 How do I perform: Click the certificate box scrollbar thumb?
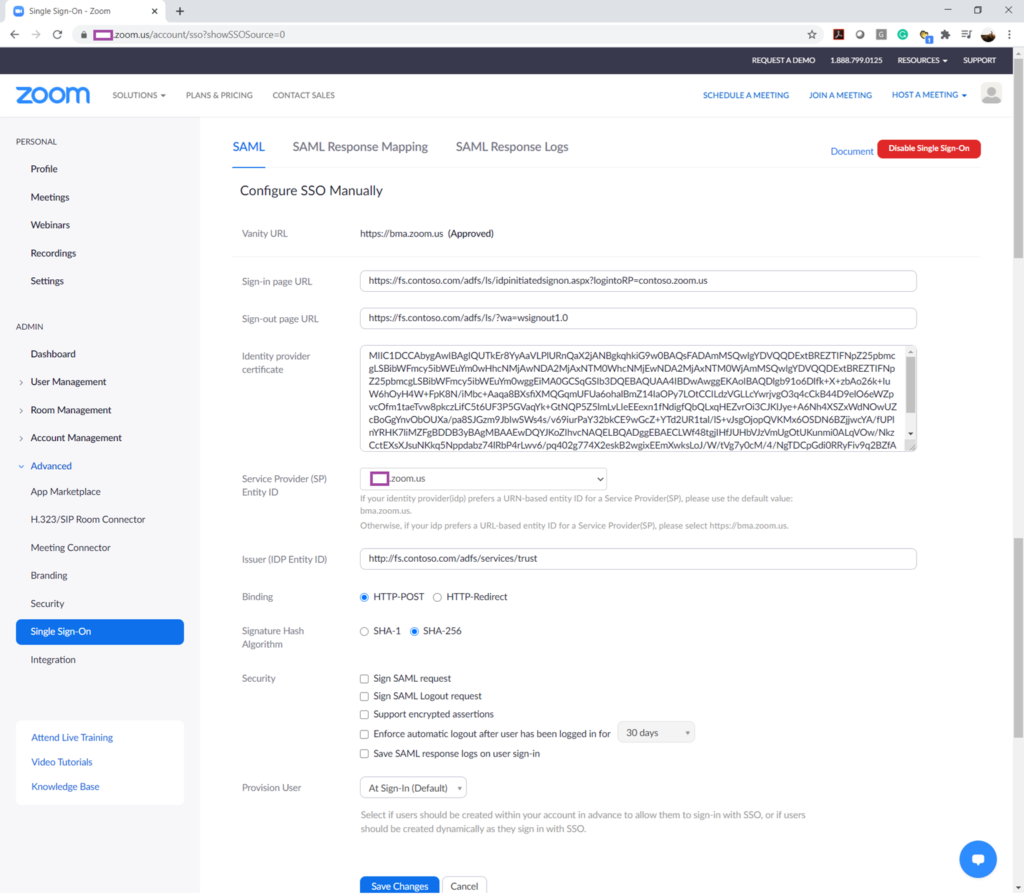point(910,385)
